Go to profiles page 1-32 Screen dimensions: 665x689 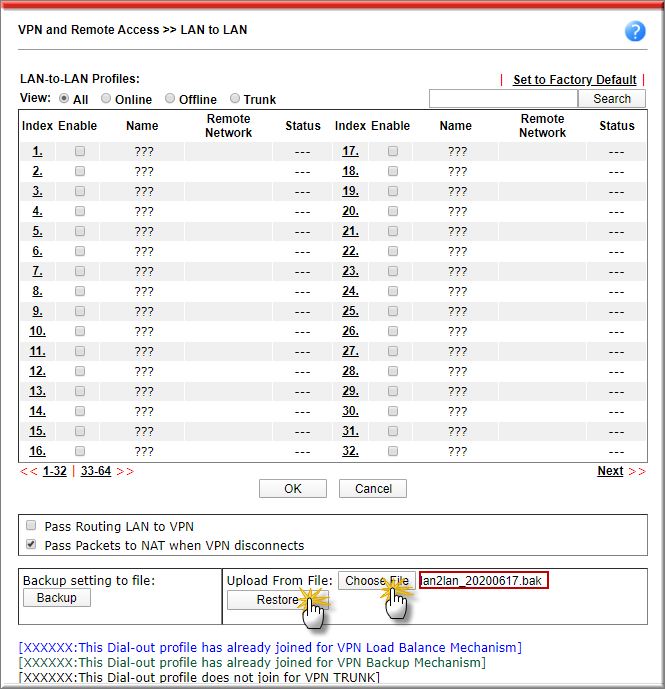click(x=55, y=471)
